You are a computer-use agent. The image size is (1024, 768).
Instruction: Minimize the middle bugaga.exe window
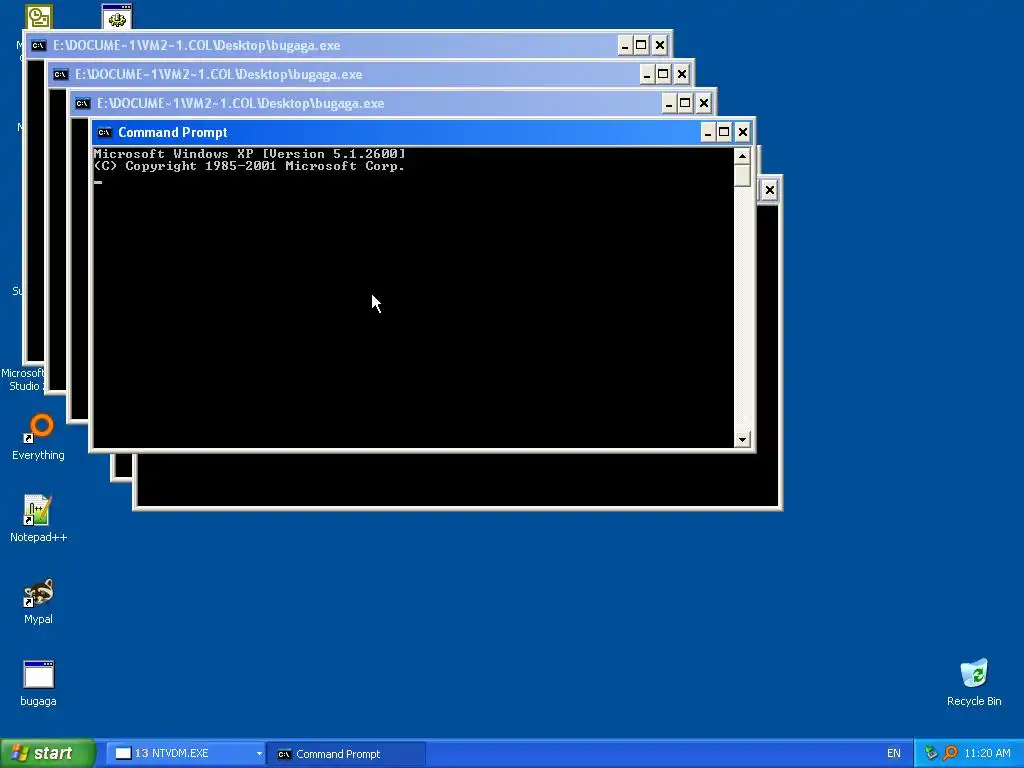[x=647, y=74]
